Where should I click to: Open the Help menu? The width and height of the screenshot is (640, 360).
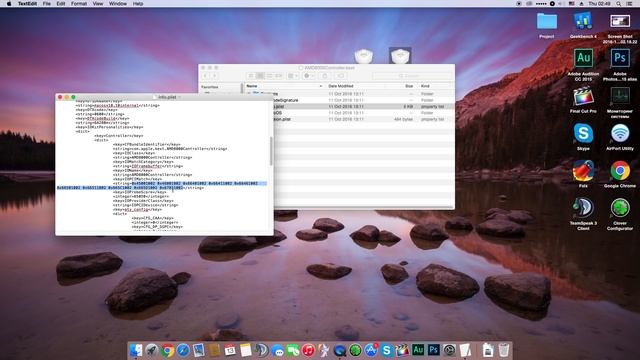138,4
